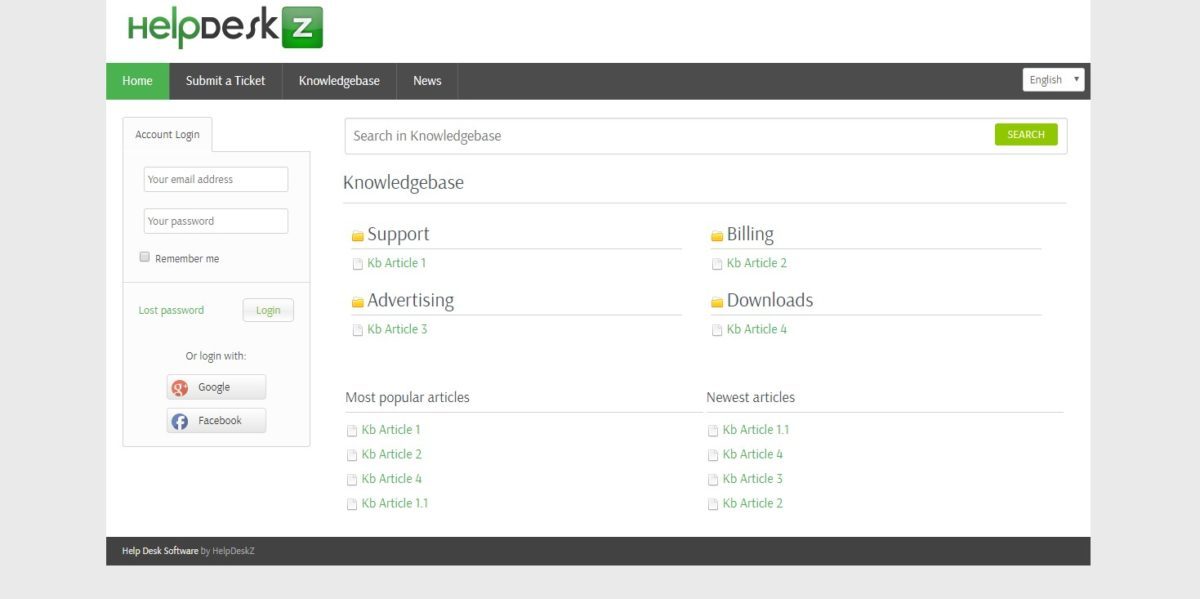Click the article icon next to Kb Article 4
This screenshot has width=1200, height=599.
[716, 329]
